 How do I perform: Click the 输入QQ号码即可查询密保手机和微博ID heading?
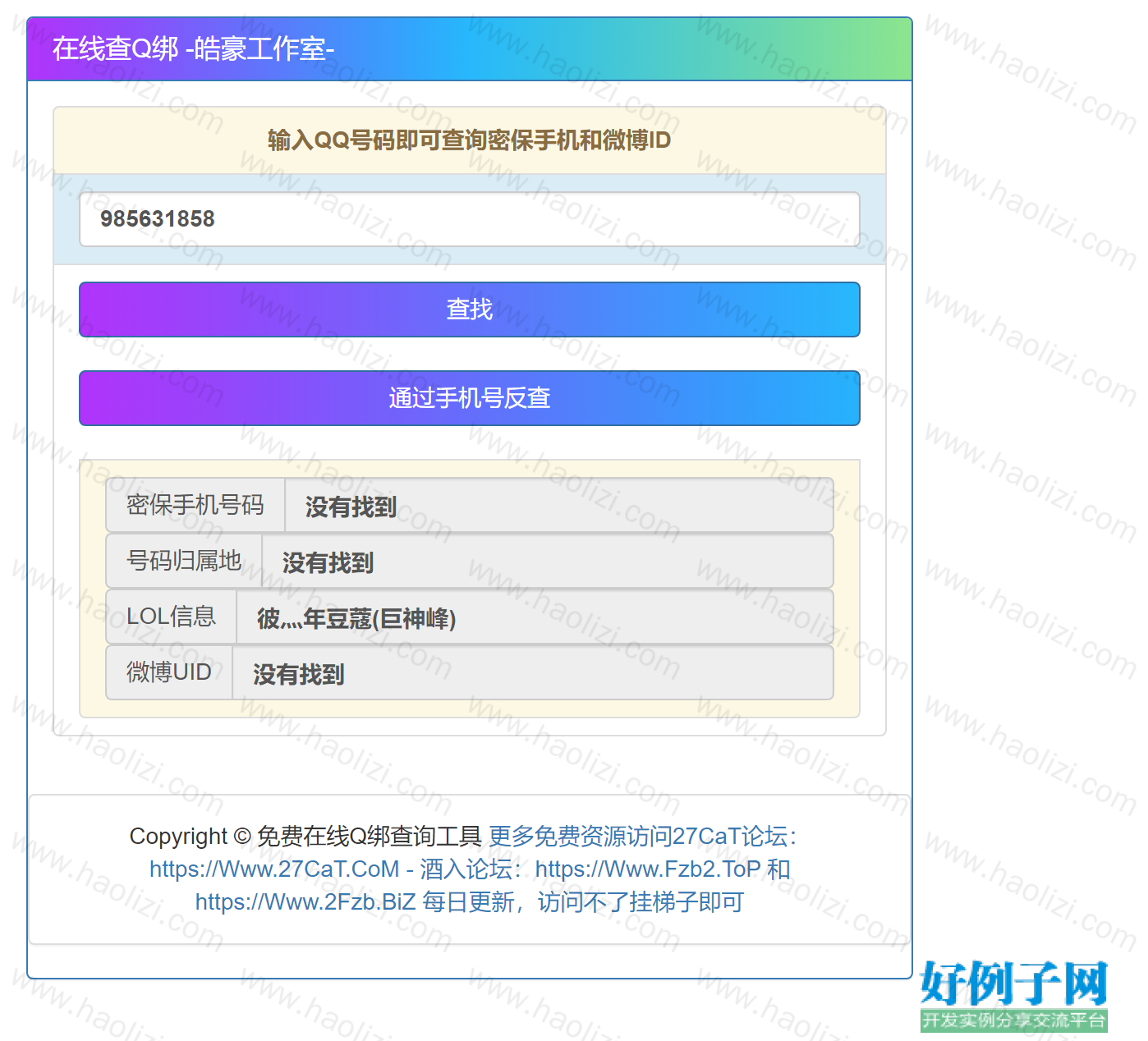tap(470, 140)
